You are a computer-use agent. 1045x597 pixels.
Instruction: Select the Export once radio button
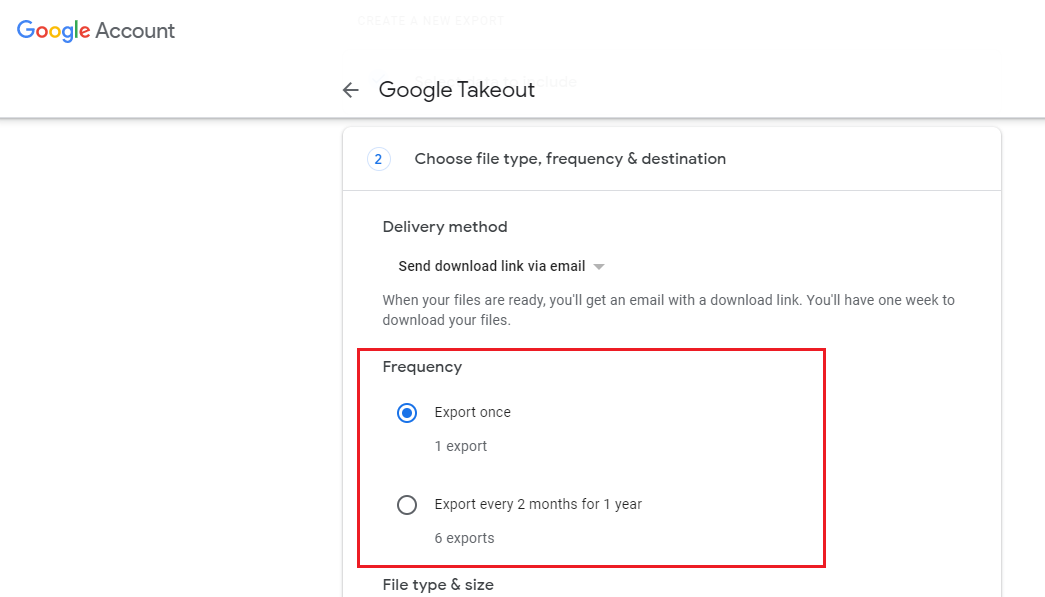pyautogui.click(x=407, y=413)
